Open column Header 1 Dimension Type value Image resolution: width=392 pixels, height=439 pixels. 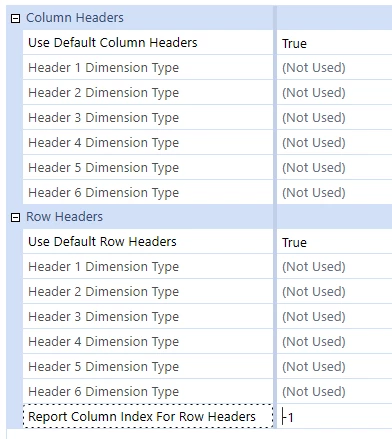(334, 67)
